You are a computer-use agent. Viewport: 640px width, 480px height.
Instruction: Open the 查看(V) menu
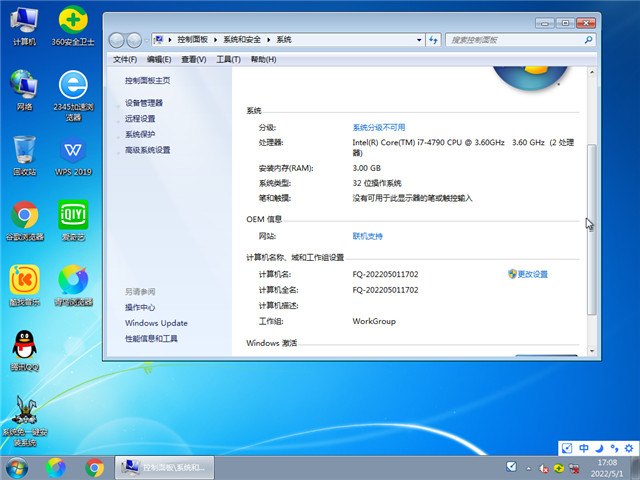[x=193, y=60]
